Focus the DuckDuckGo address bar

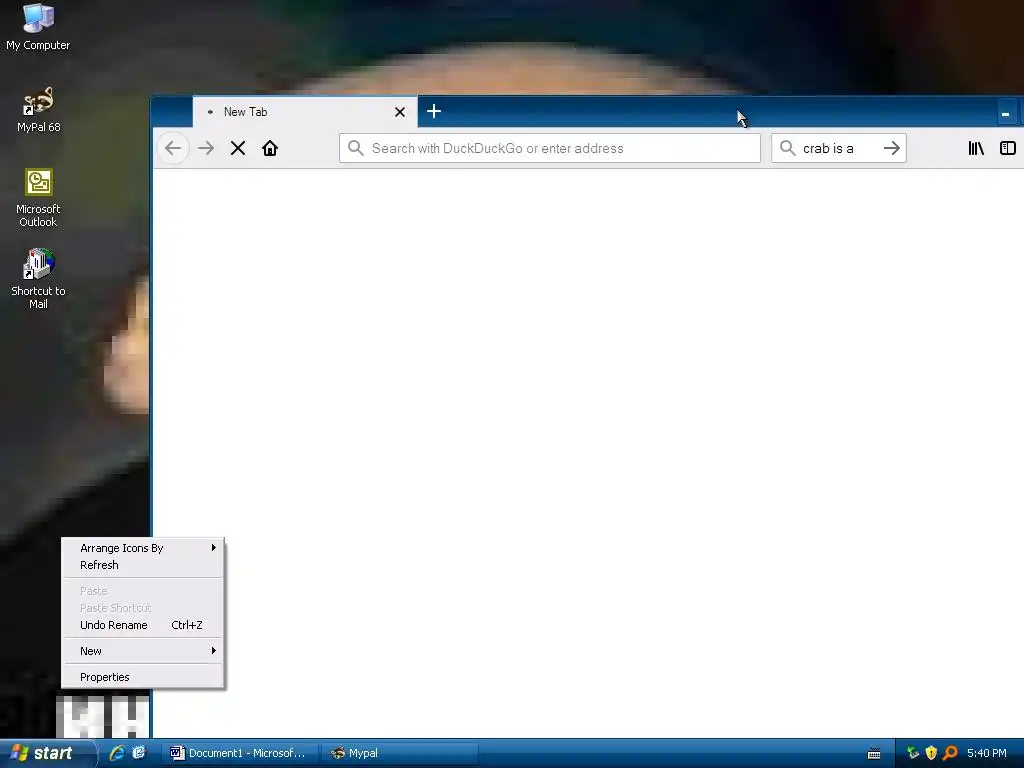[549, 148]
